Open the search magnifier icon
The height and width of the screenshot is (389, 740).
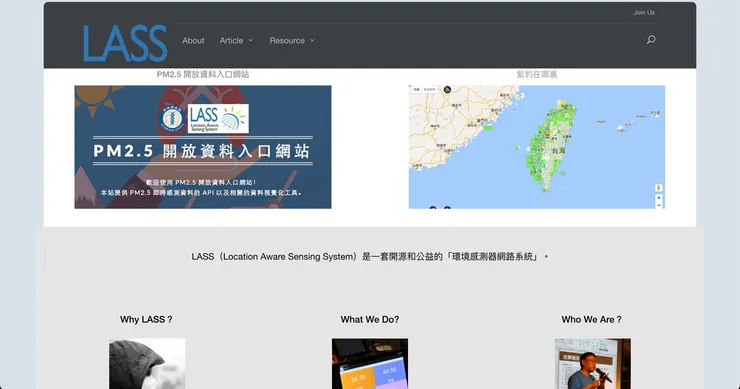pyautogui.click(x=651, y=40)
